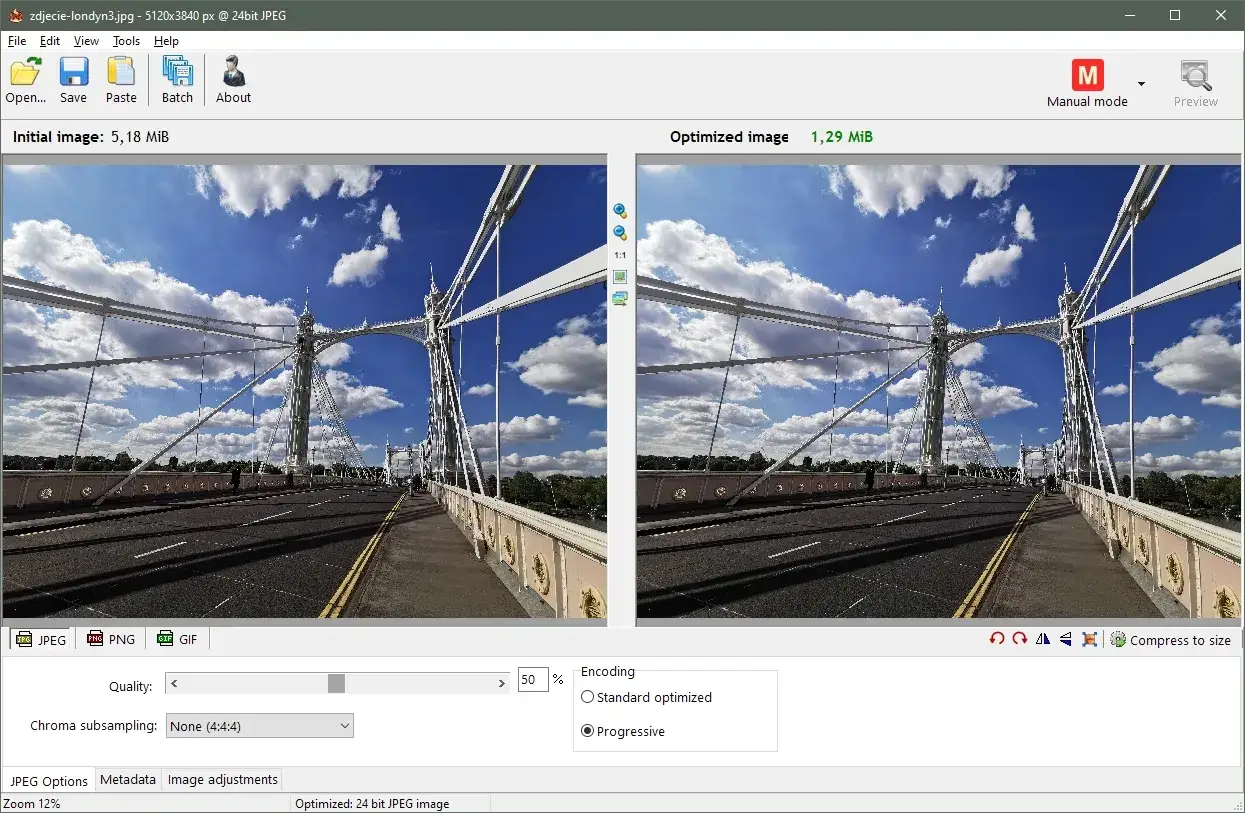Select the Progressive encoding radio button
Image resolution: width=1245 pixels, height=813 pixels.
tap(588, 731)
